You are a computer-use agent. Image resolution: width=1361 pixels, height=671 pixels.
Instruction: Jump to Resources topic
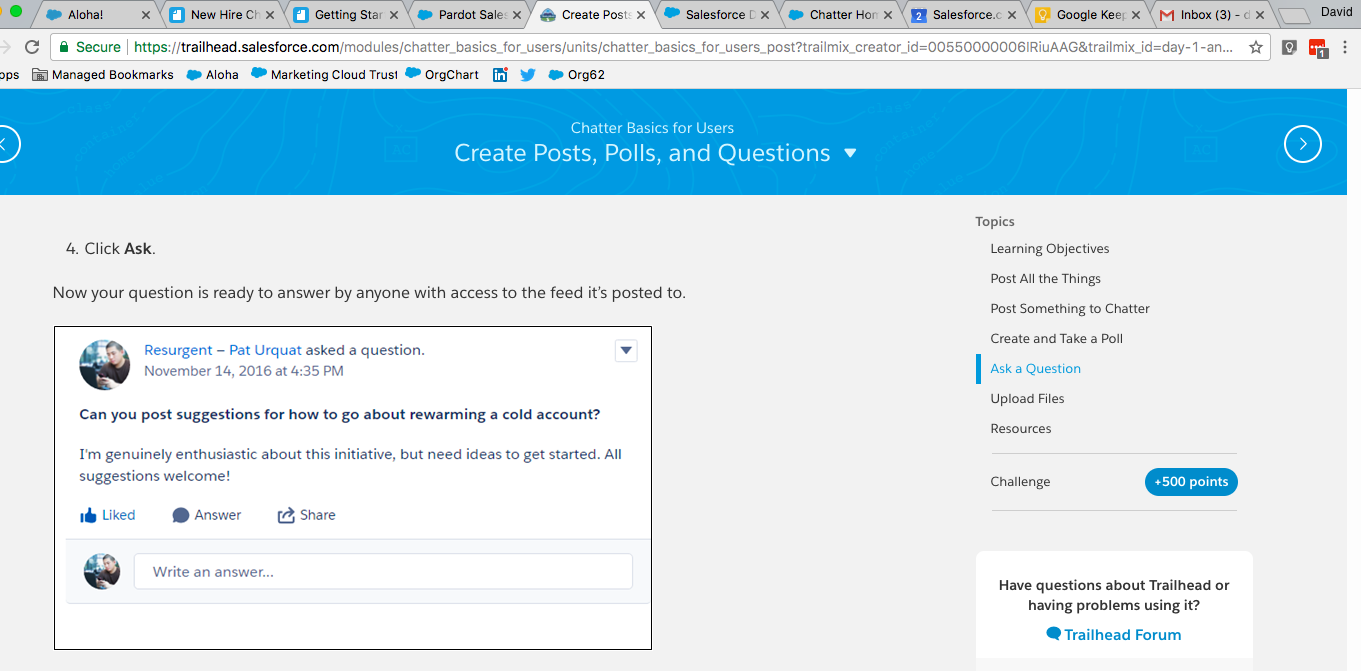(1021, 429)
